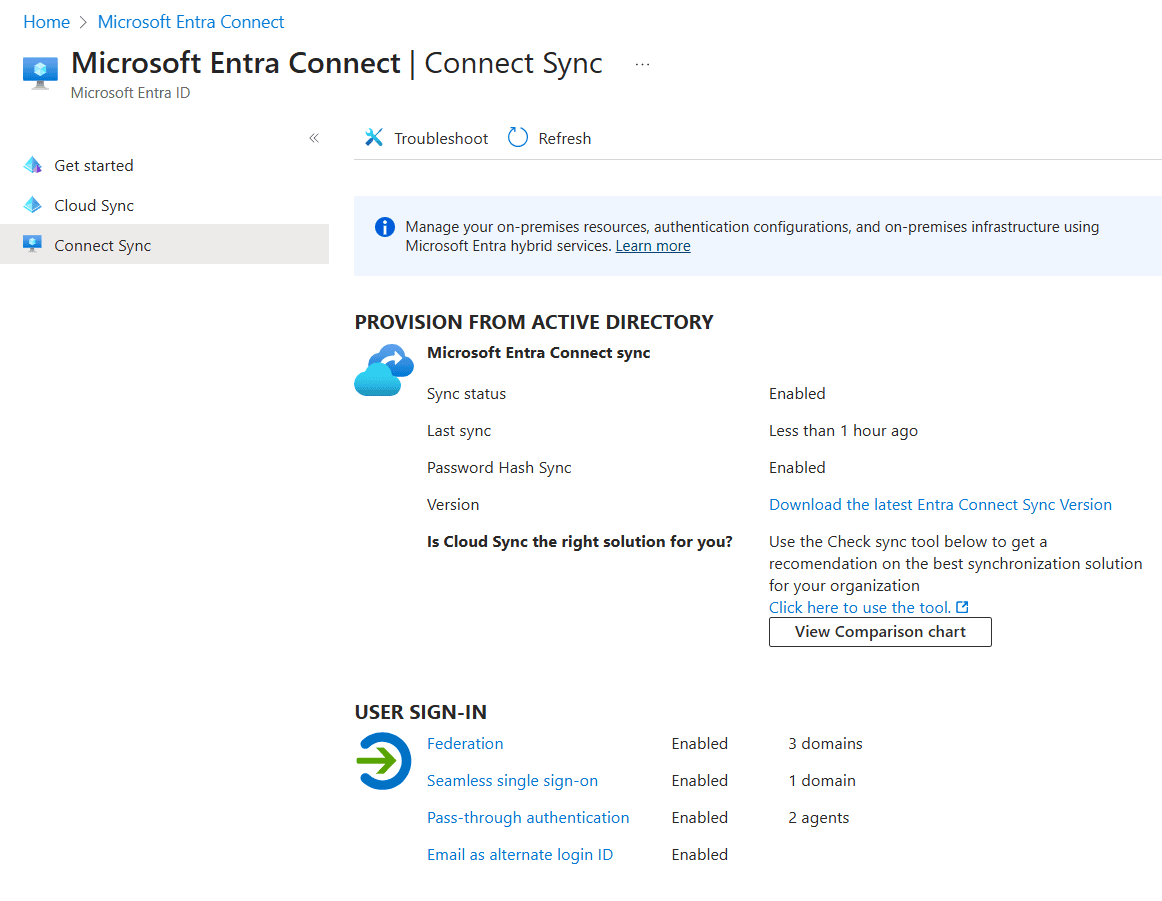Viewport: 1162px width, 901px height.
Task: Click the Microsoft Entra Connect header icon
Action: pos(41,73)
